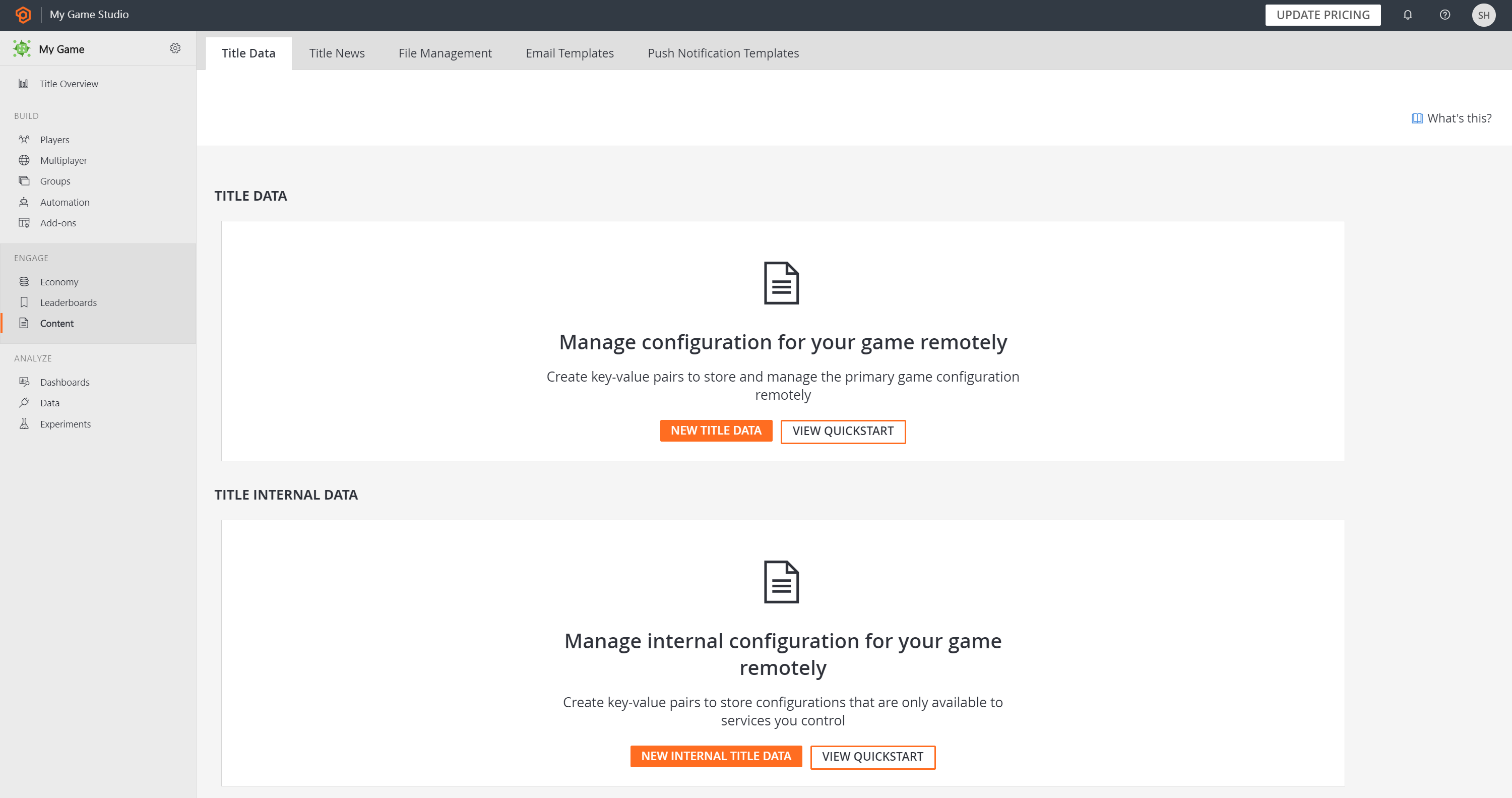
Task: Click the NEW TITLE DATA button
Action: click(716, 431)
